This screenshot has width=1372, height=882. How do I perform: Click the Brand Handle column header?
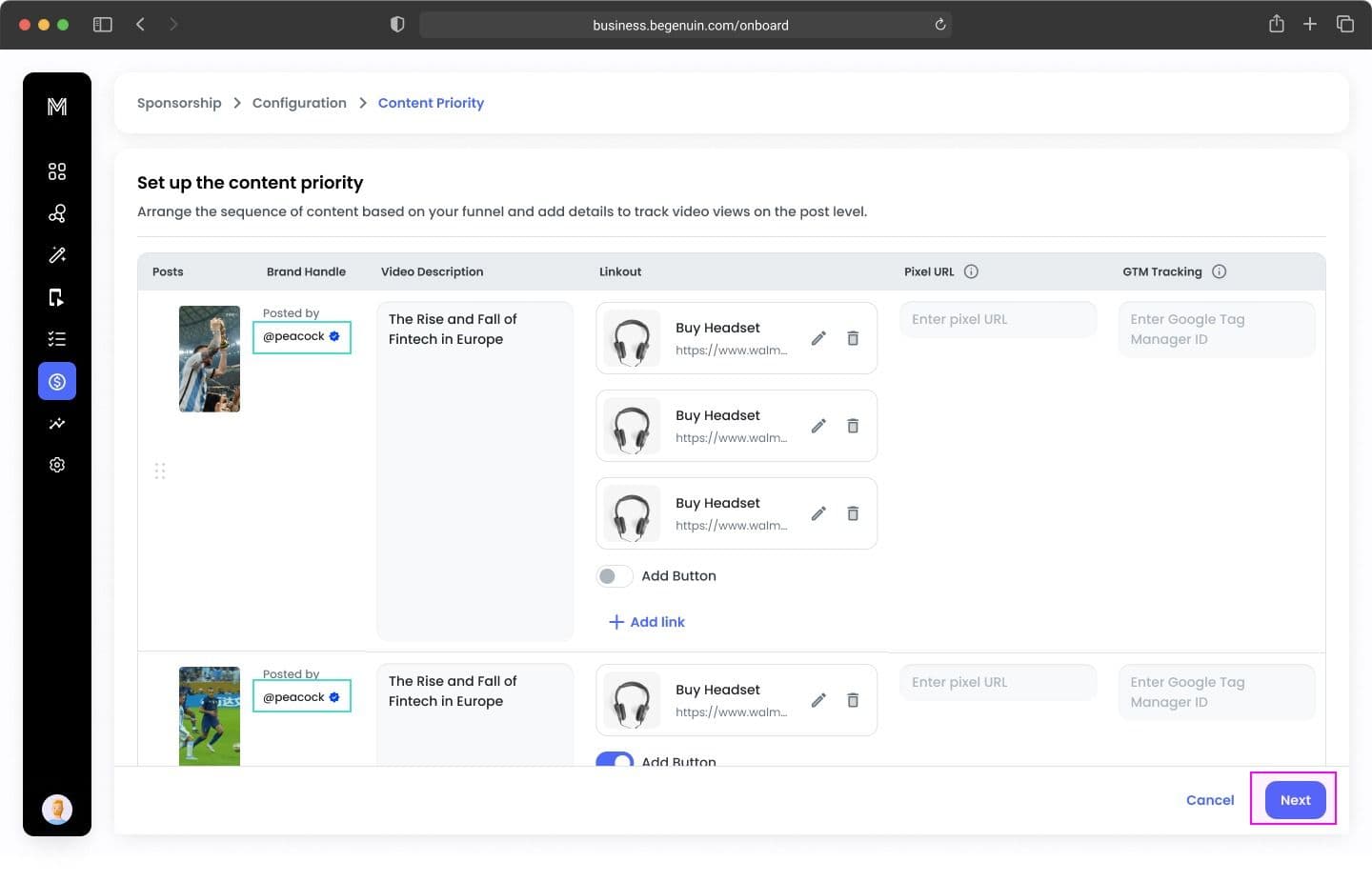pyautogui.click(x=306, y=271)
